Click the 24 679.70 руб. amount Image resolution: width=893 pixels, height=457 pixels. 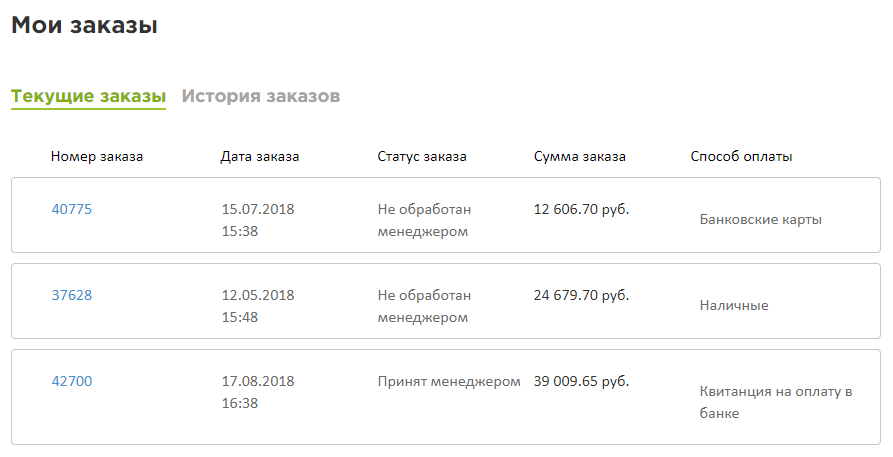pos(581,296)
